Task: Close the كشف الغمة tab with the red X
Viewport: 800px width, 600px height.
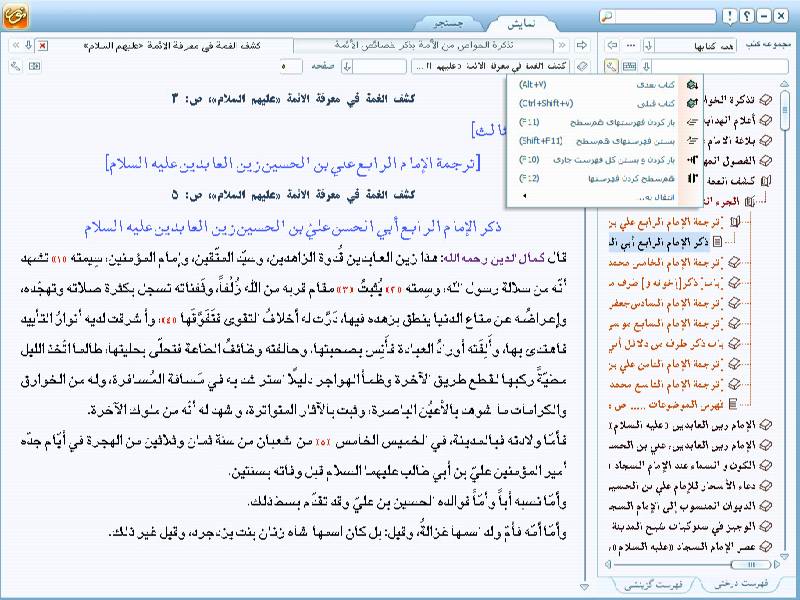Action: click(43, 45)
